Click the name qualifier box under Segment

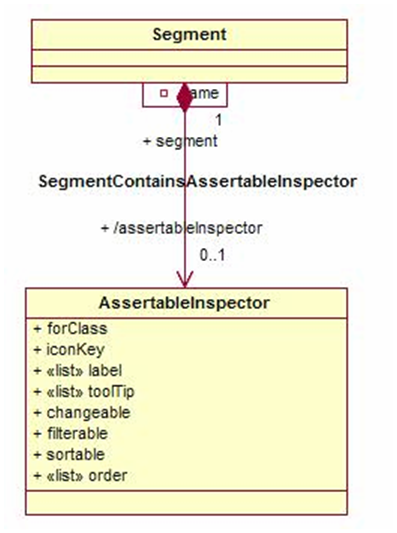click(185, 95)
